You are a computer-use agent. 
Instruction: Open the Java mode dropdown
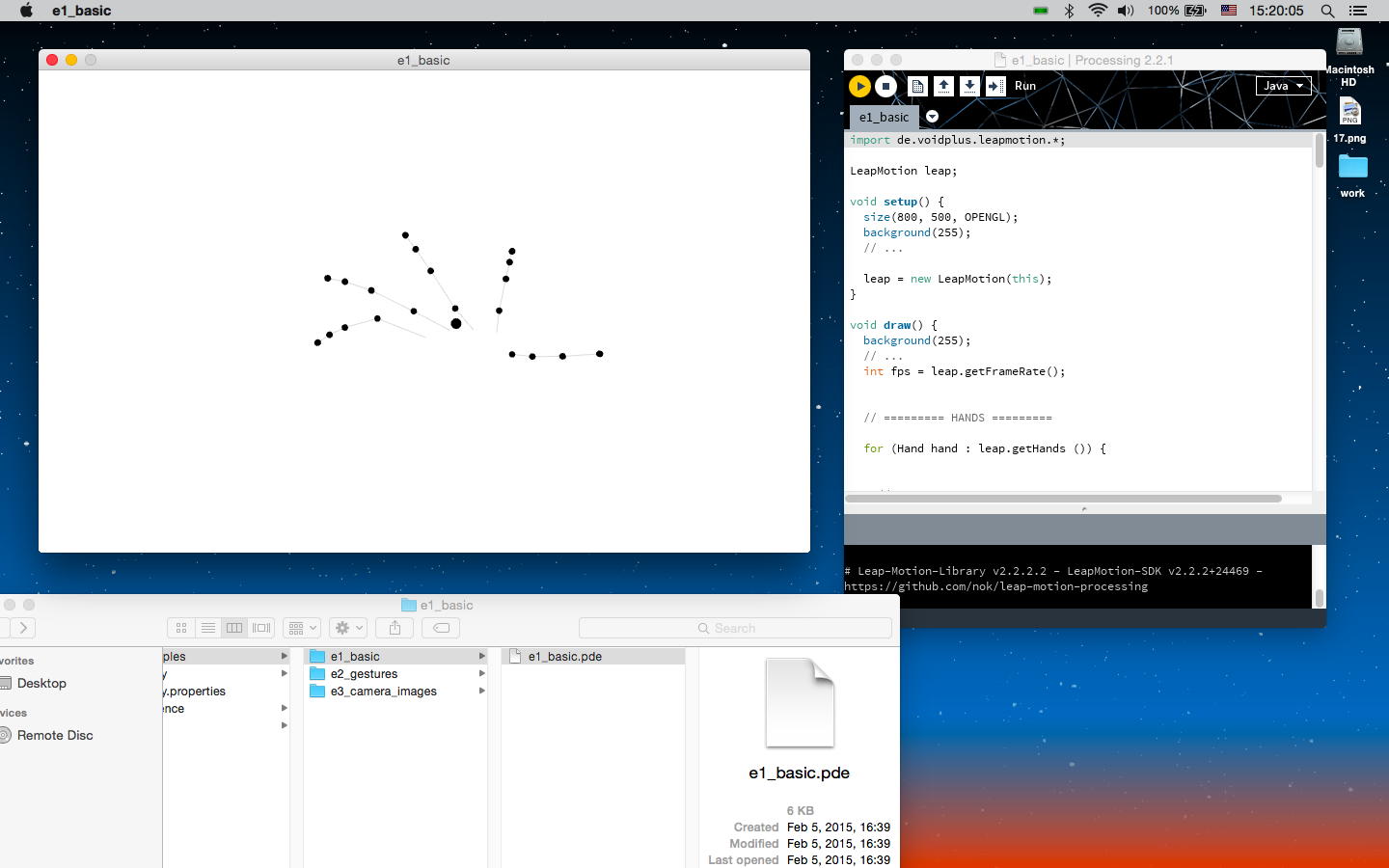tap(1283, 86)
